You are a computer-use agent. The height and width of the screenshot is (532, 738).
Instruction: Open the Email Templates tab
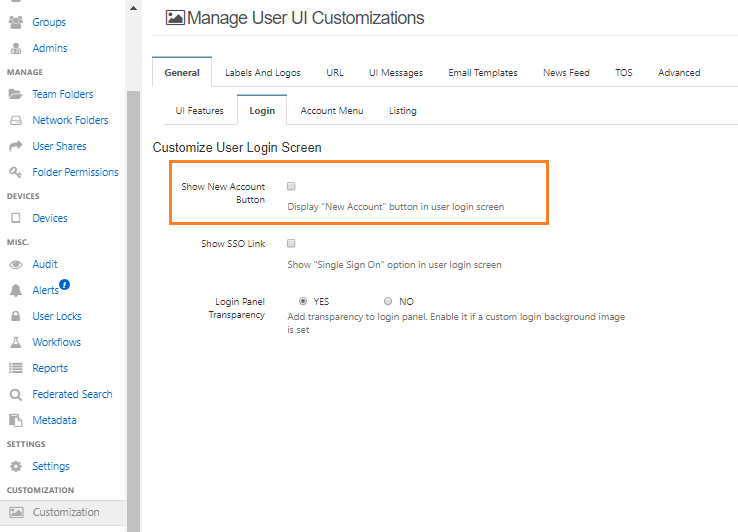coord(482,72)
